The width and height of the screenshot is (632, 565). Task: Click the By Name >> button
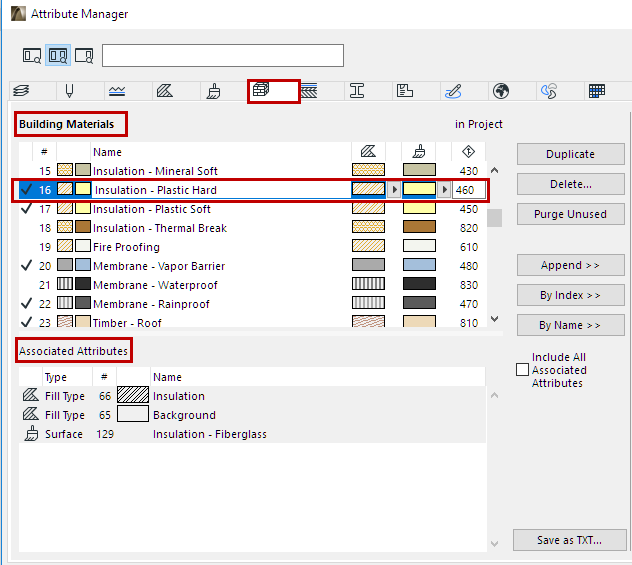pos(570,325)
